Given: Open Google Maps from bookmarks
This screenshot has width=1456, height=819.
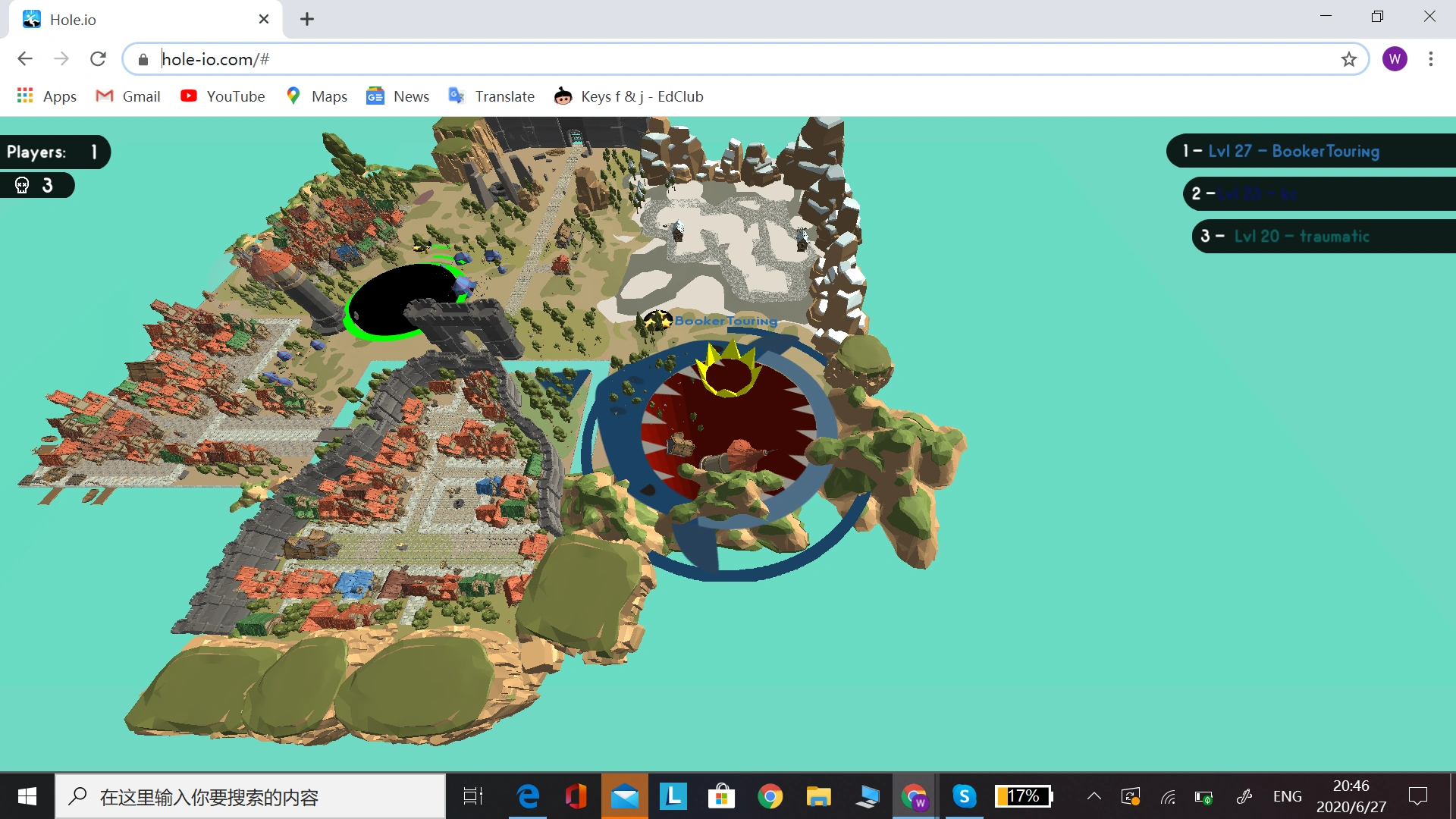Looking at the screenshot, I should pos(316,96).
